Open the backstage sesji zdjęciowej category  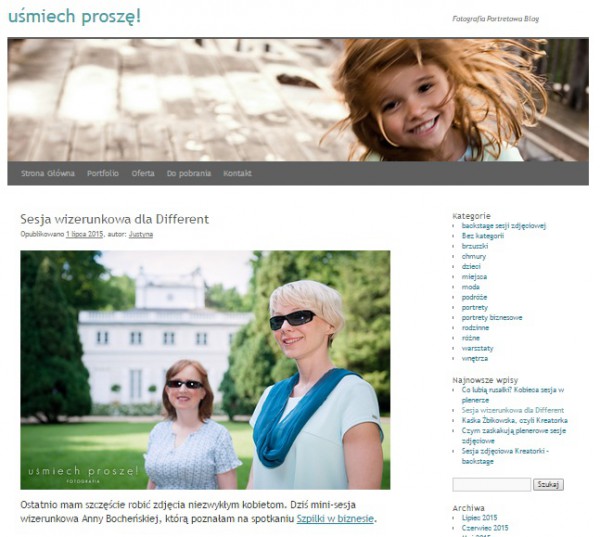pos(504,226)
